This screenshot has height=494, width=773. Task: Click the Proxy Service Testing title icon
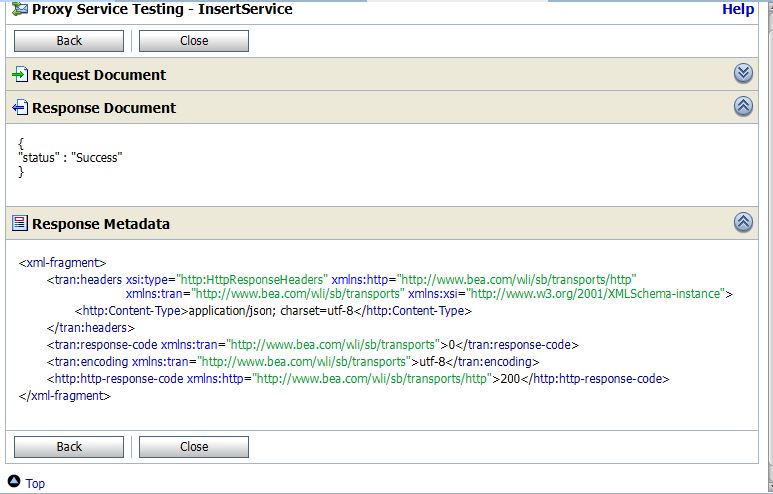click(x=18, y=10)
